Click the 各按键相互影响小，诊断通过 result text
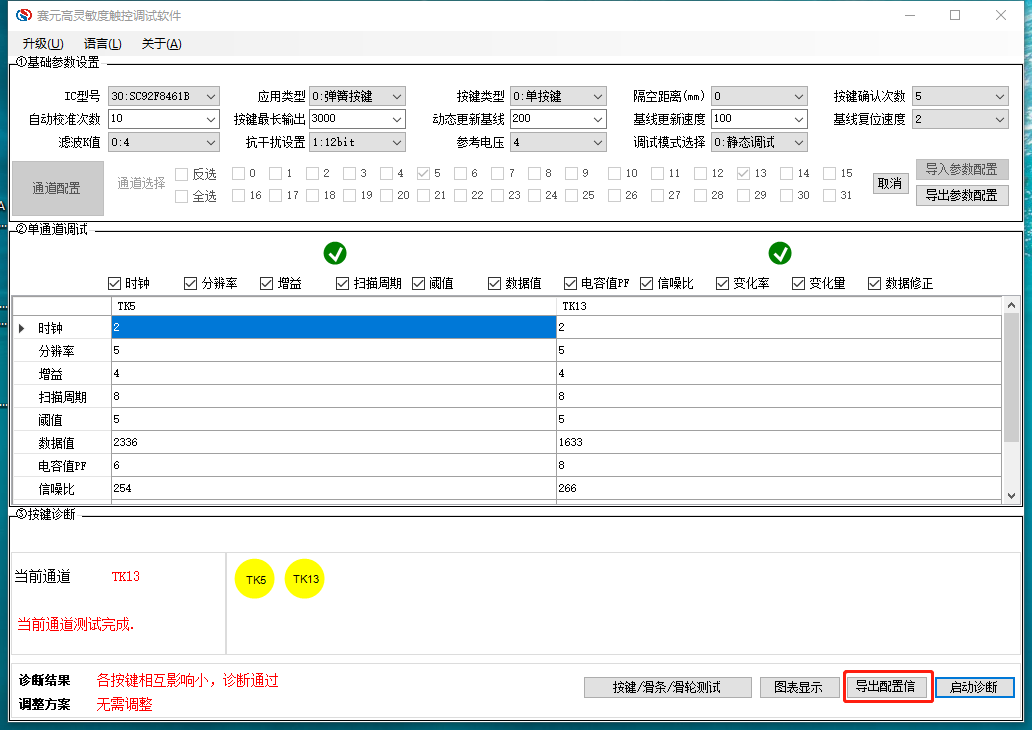Screen dimensions: 1032x730 (x=188, y=681)
